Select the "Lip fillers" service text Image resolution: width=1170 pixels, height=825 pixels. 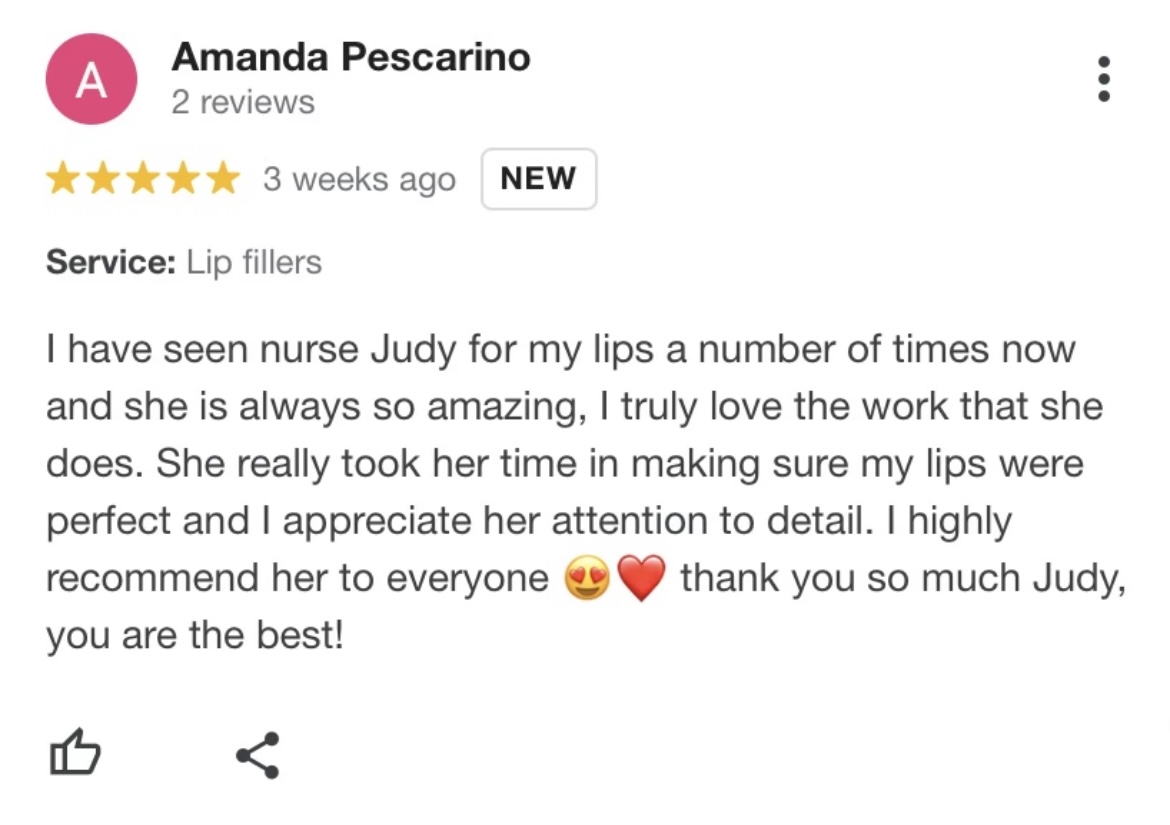254,263
